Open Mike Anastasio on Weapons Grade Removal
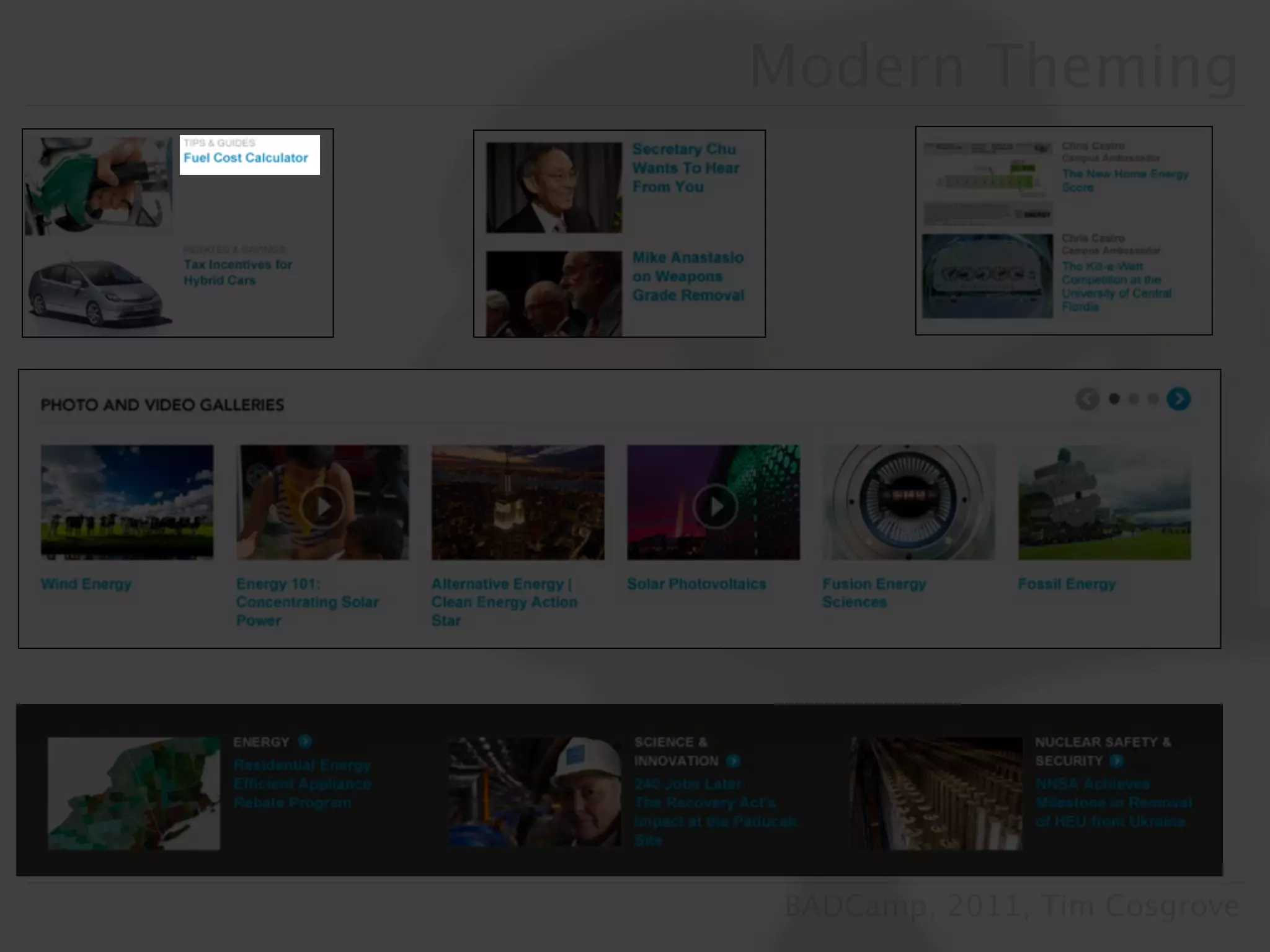Image resolution: width=1270 pixels, height=952 pixels. tap(688, 276)
